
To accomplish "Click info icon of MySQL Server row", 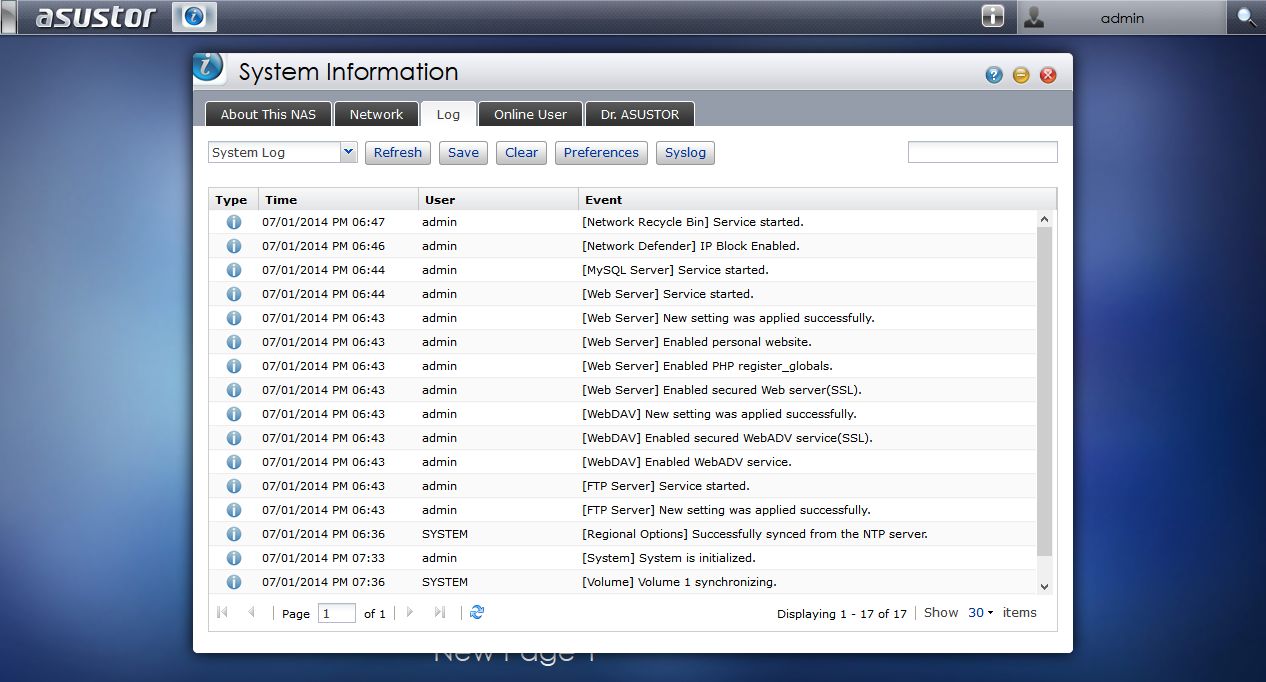I will [x=234, y=270].
